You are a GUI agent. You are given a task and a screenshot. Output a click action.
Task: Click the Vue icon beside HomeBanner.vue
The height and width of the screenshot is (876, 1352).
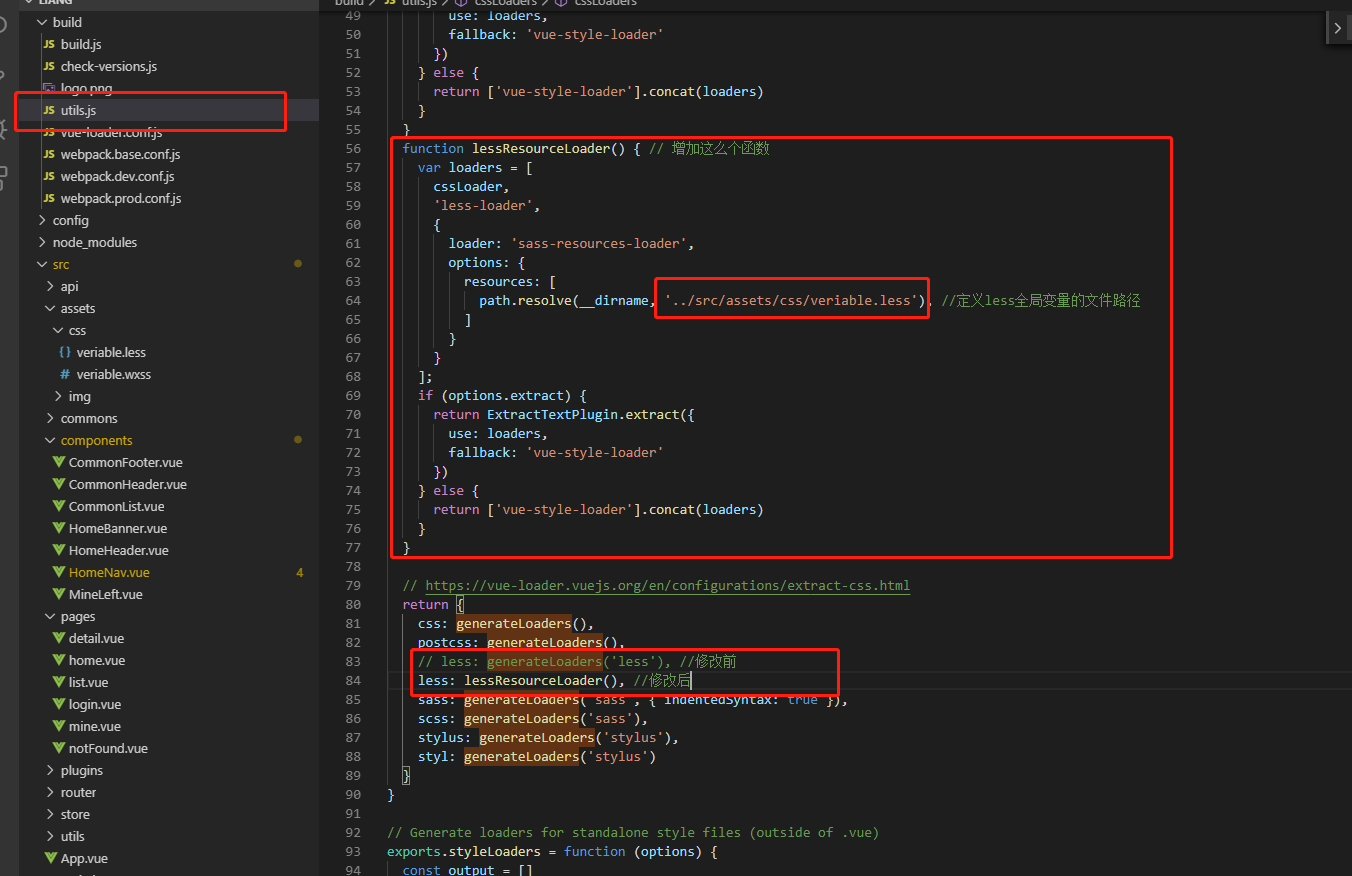point(58,528)
